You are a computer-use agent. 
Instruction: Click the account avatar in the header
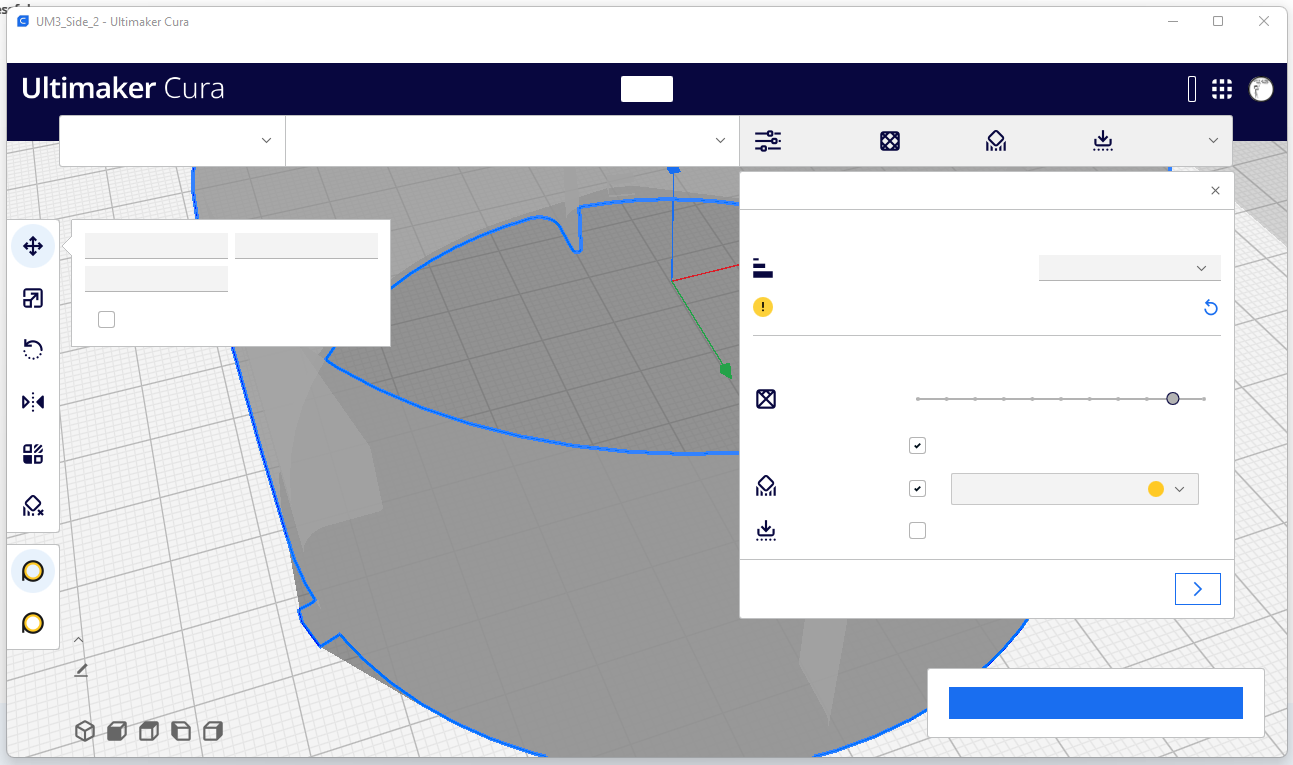pyautogui.click(x=1260, y=89)
